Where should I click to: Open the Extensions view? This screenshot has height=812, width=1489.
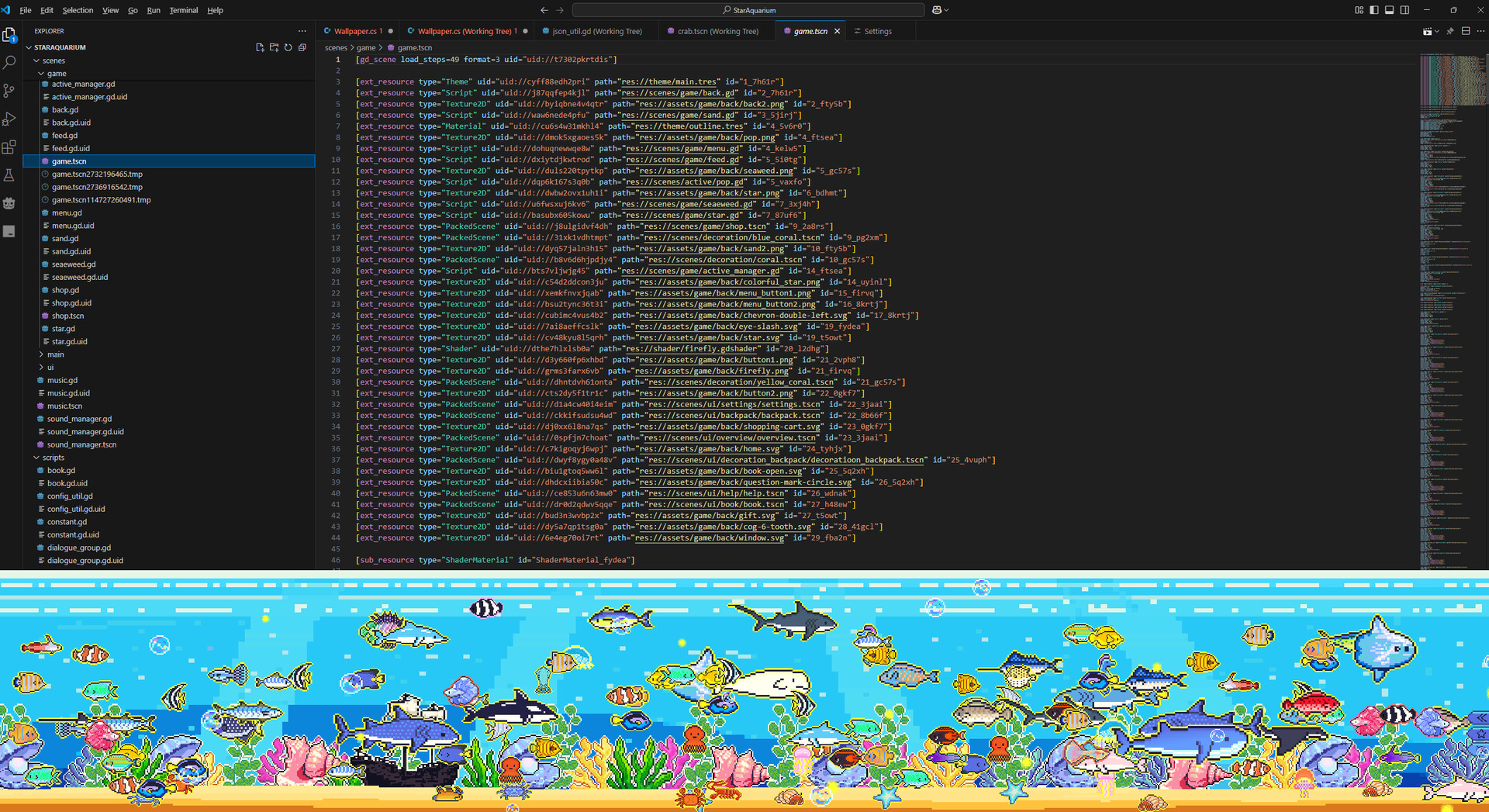point(9,147)
